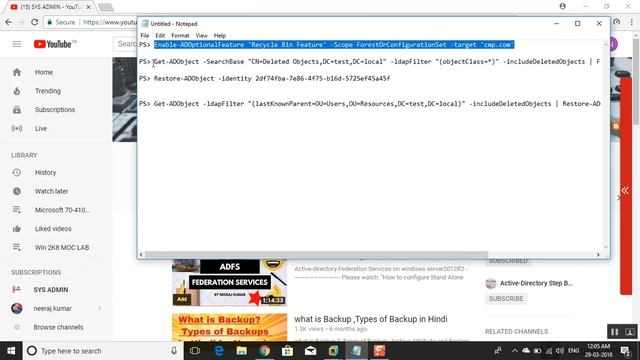Image resolution: width=640 pixels, height=360 pixels.
Task: Click the What is Backup video thumbnail
Action: click(229, 327)
